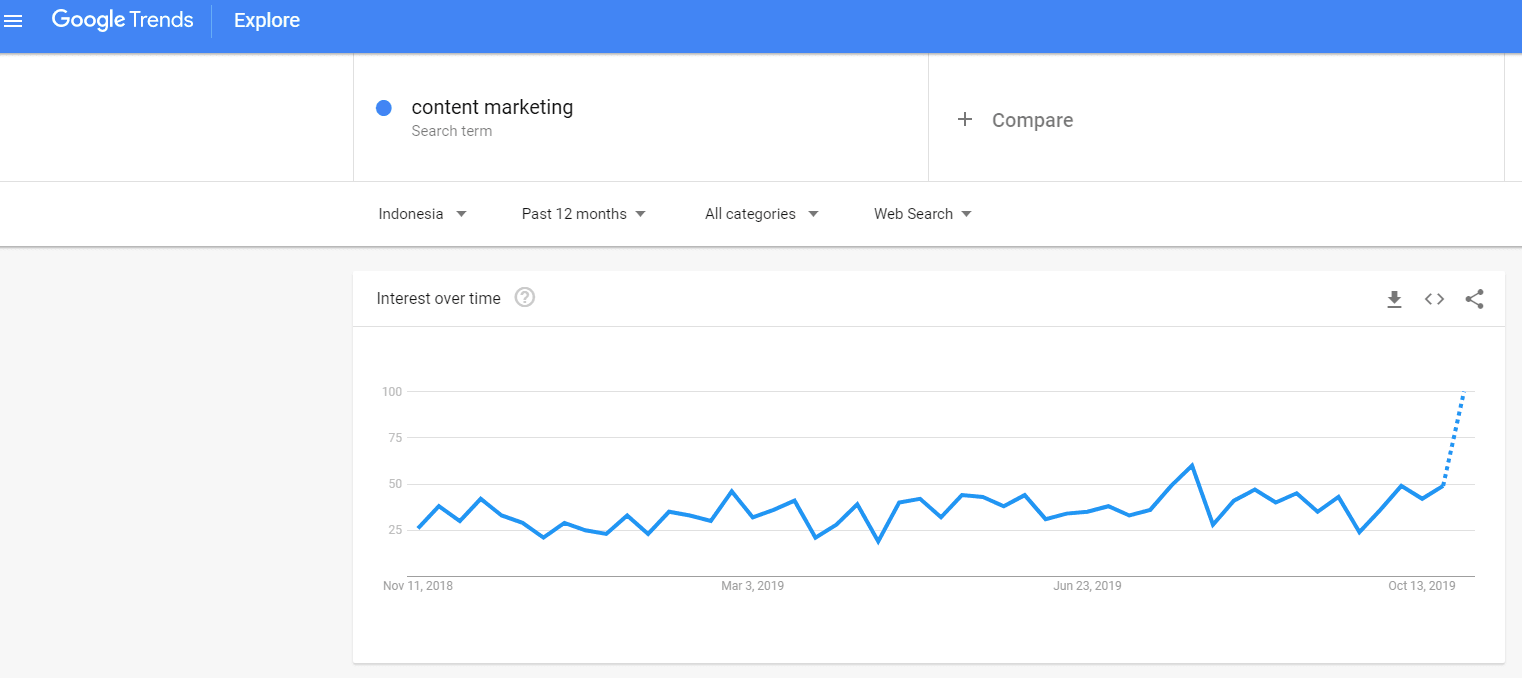Expand the Indonesia region dropdown
Screen dimensions: 1522x678
(x=422, y=214)
